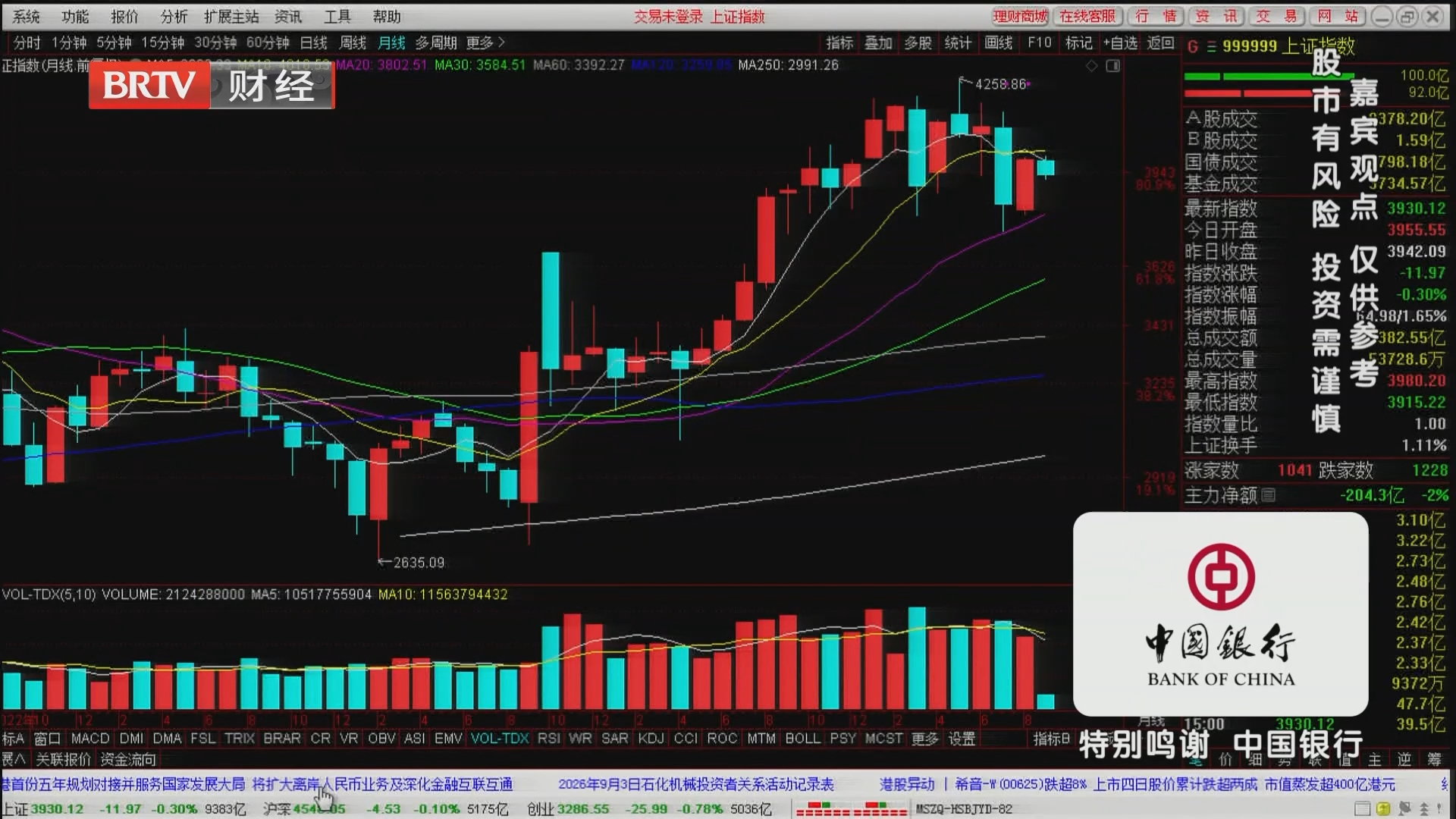Open the indicator 设置 settings

point(962,739)
